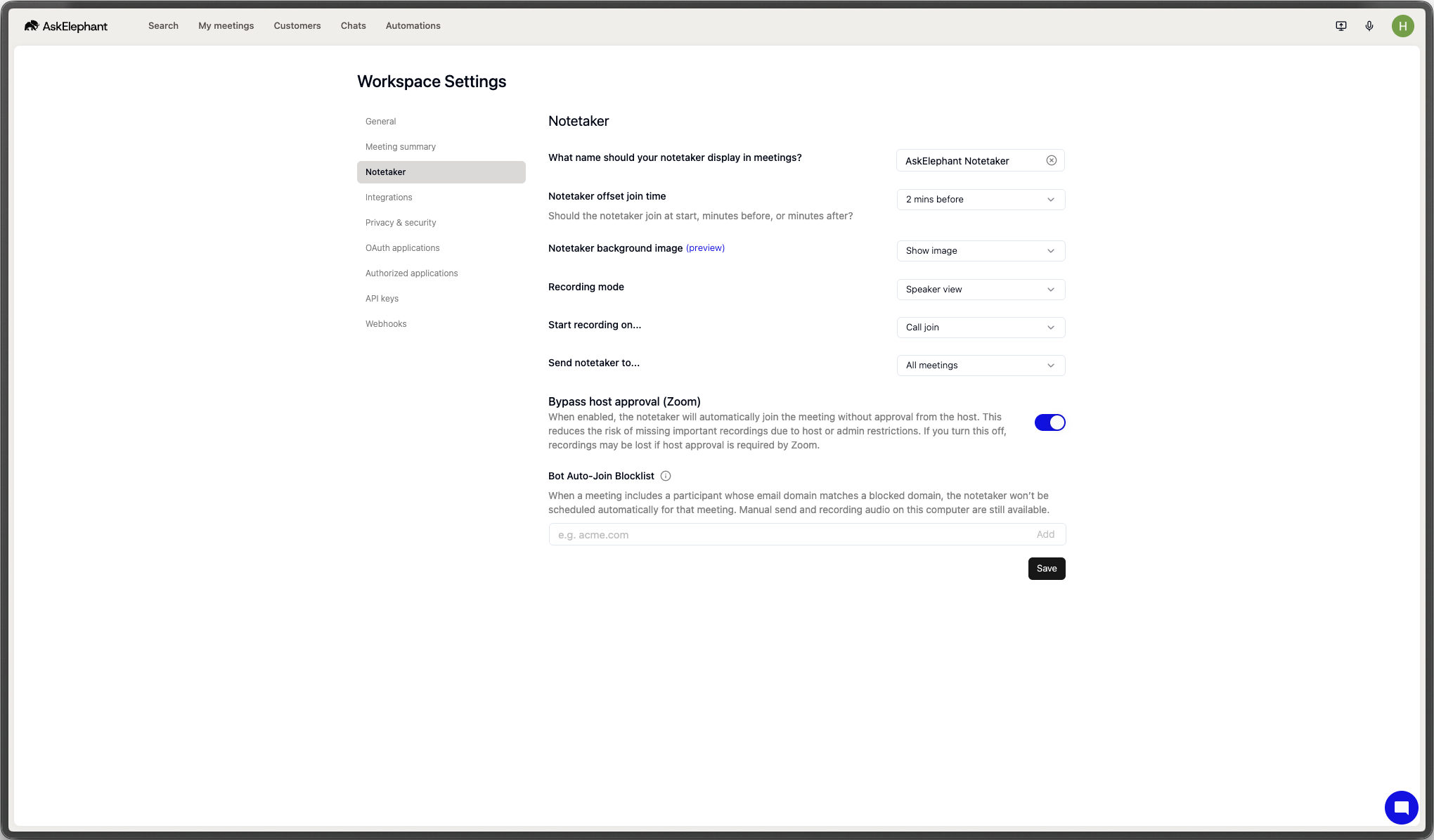Screen dimensions: 1434x840
Task: Open Webhooks settings
Action: point(441,324)
